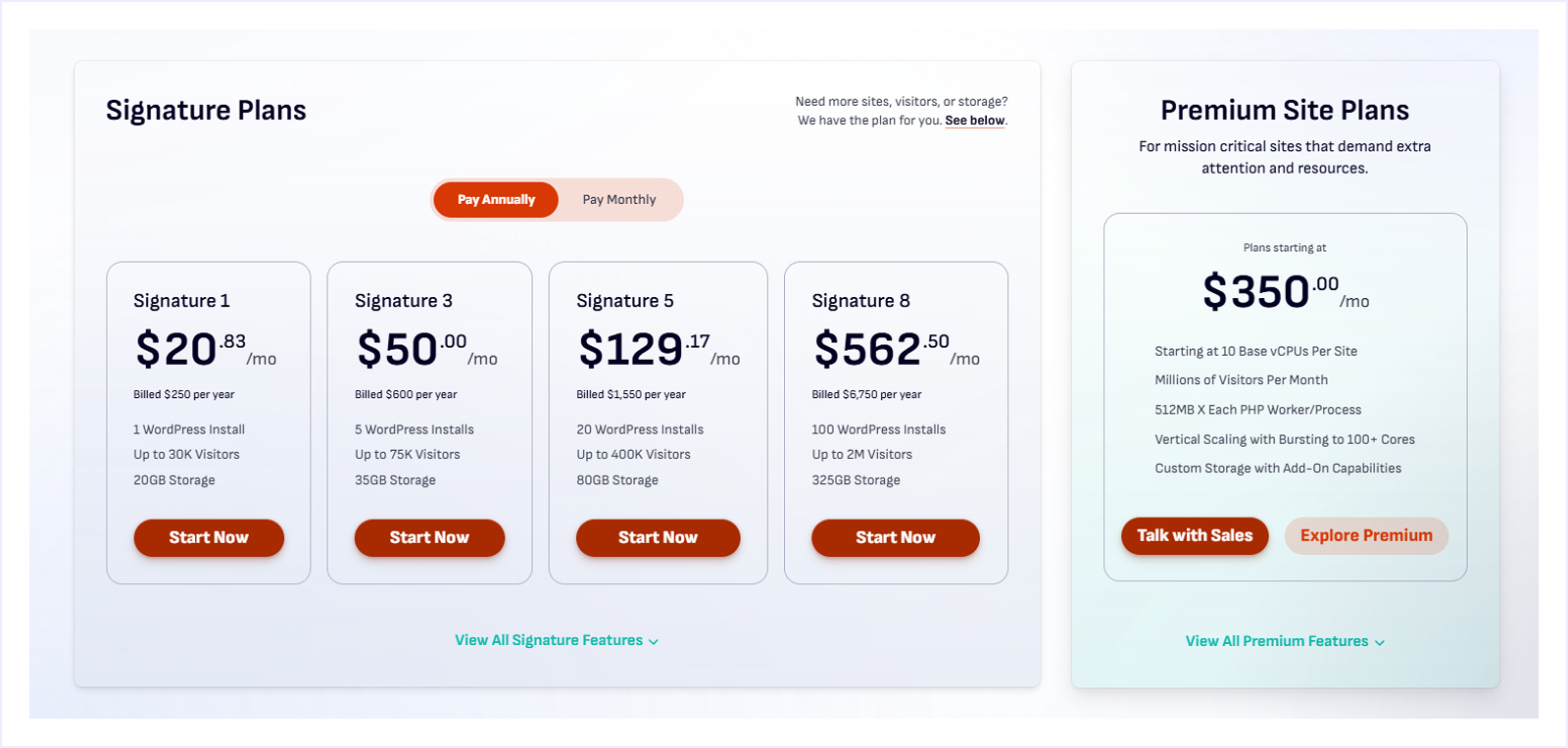The width and height of the screenshot is (1568, 748).
Task: Click Start Now under Signature 5
Action: click(x=658, y=537)
